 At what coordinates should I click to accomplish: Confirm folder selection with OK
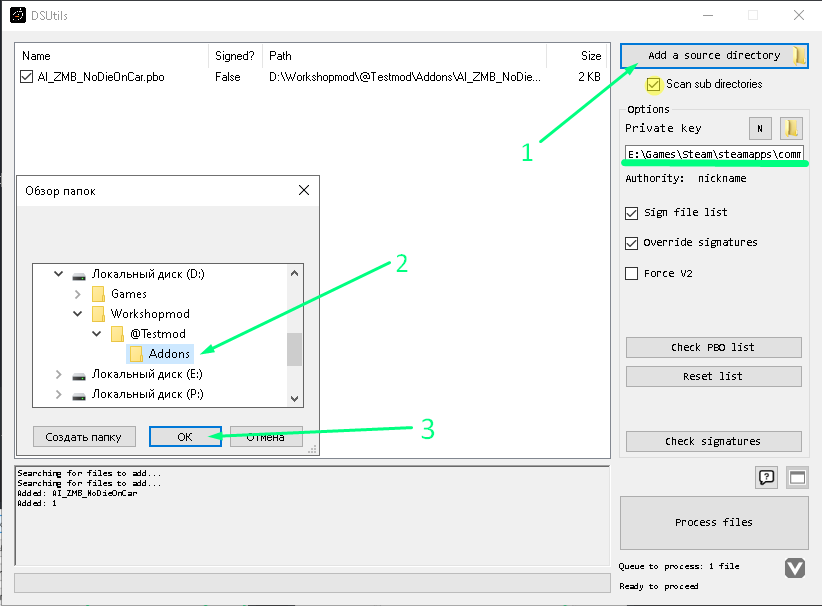pos(185,437)
